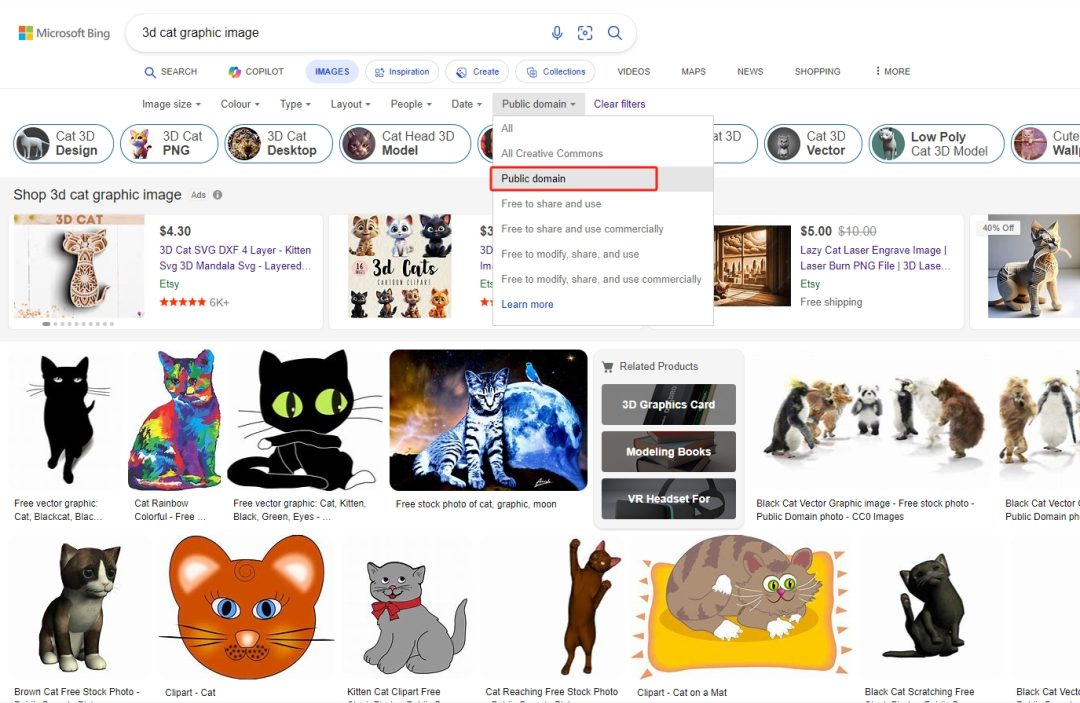
Task: Click the microphone voice search icon
Action: point(557,33)
